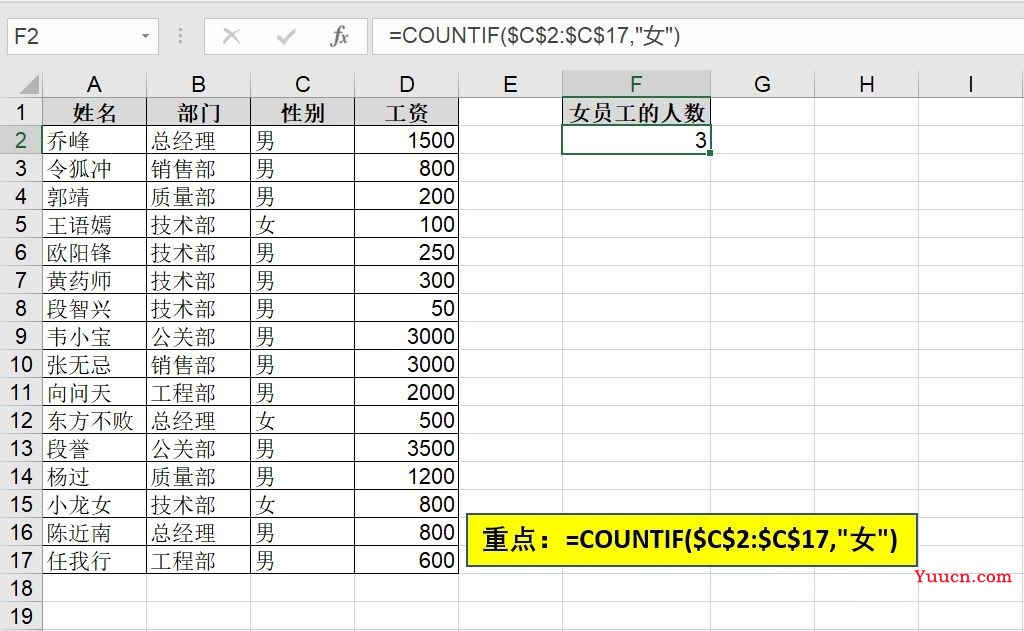Screen dimensions: 1024x631
Task: Click 段誉's salary cell 3500
Action: click(x=407, y=449)
